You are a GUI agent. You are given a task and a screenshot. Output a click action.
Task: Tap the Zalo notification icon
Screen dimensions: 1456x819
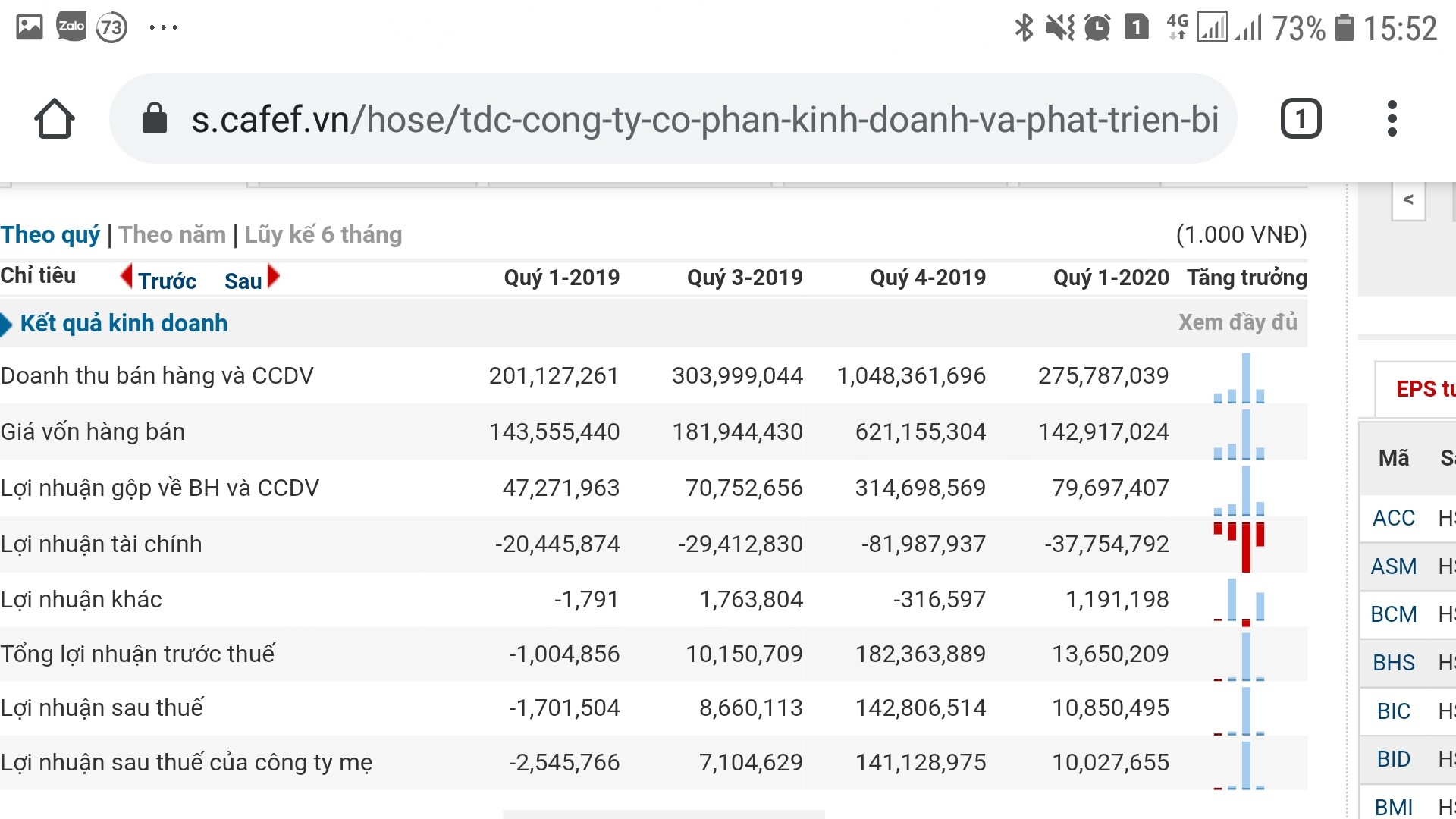coord(71,27)
